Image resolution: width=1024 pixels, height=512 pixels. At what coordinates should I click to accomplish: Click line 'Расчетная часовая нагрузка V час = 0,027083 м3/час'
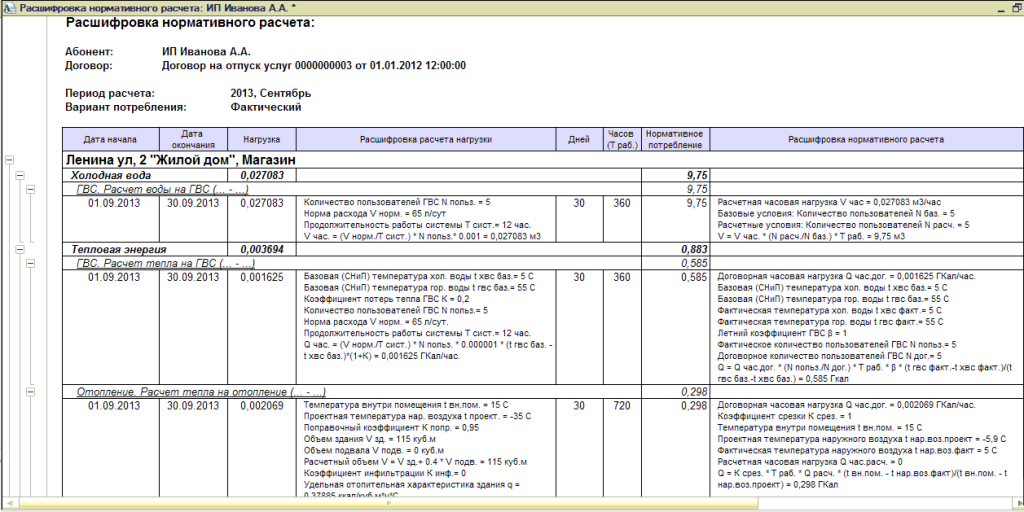point(829,202)
